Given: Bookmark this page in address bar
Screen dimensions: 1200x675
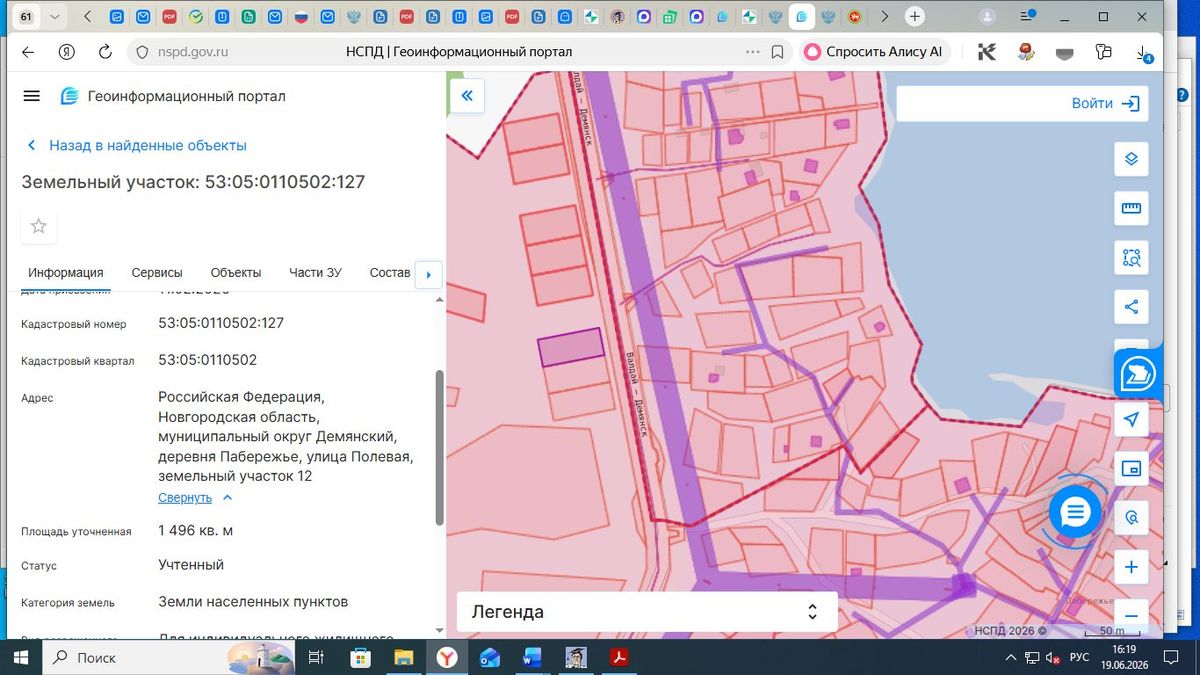Looking at the screenshot, I should pyautogui.click(x=777, y=52).
